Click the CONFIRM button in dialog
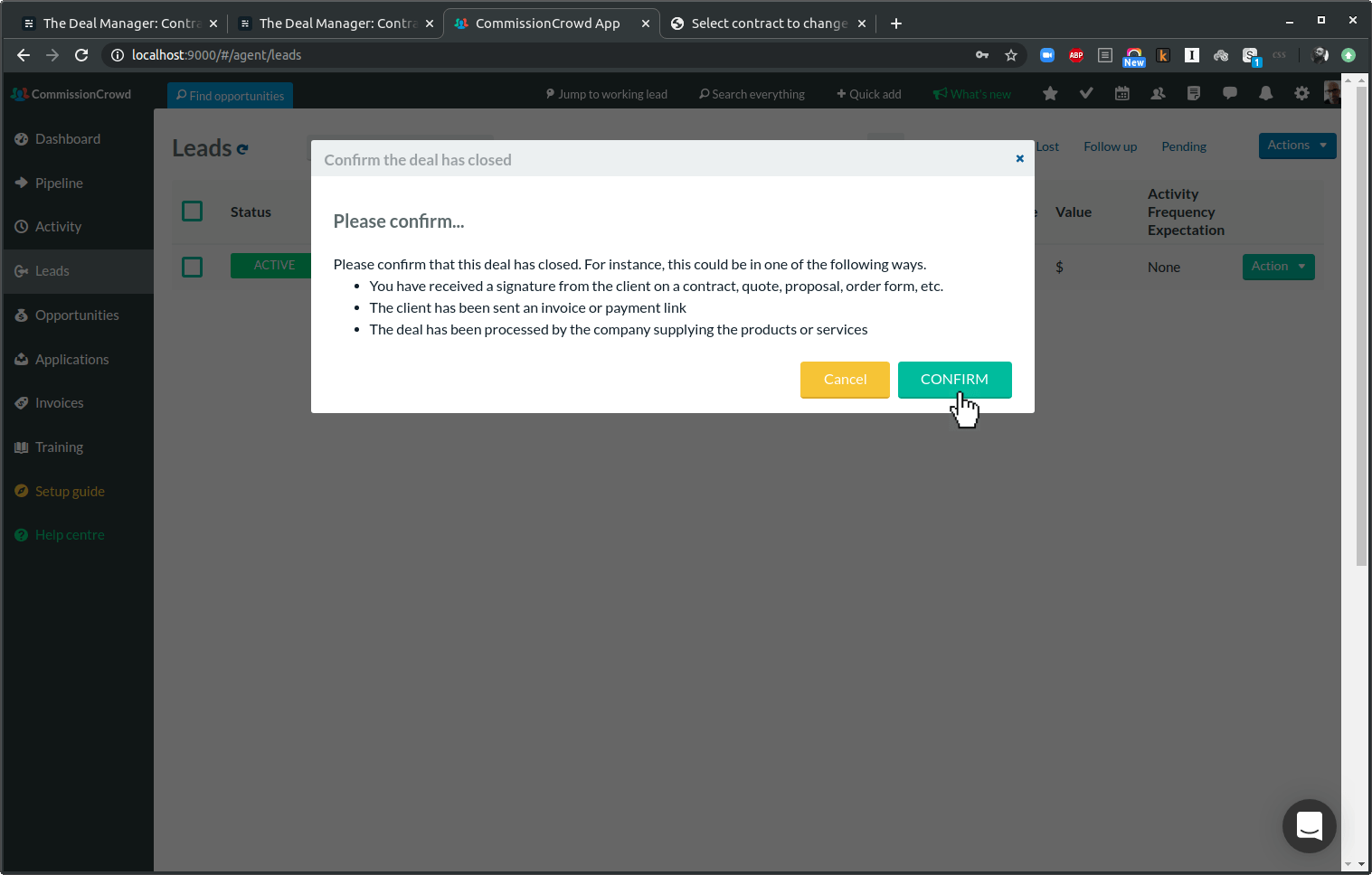The height and width of the screenshot is (875, 1372). [954, 380]
